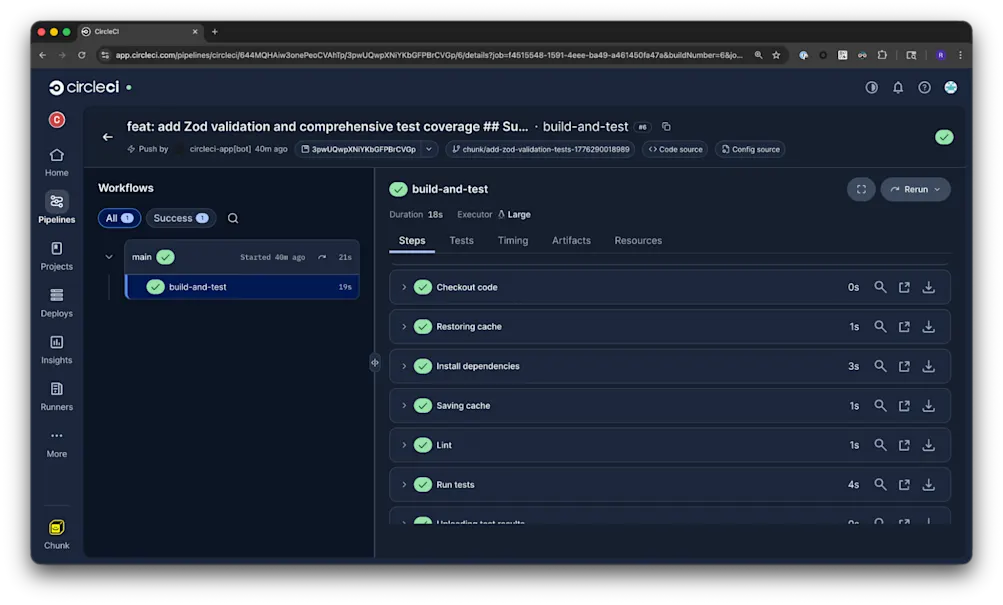Toggle fullscreen view of the job panel

point(861,189)
